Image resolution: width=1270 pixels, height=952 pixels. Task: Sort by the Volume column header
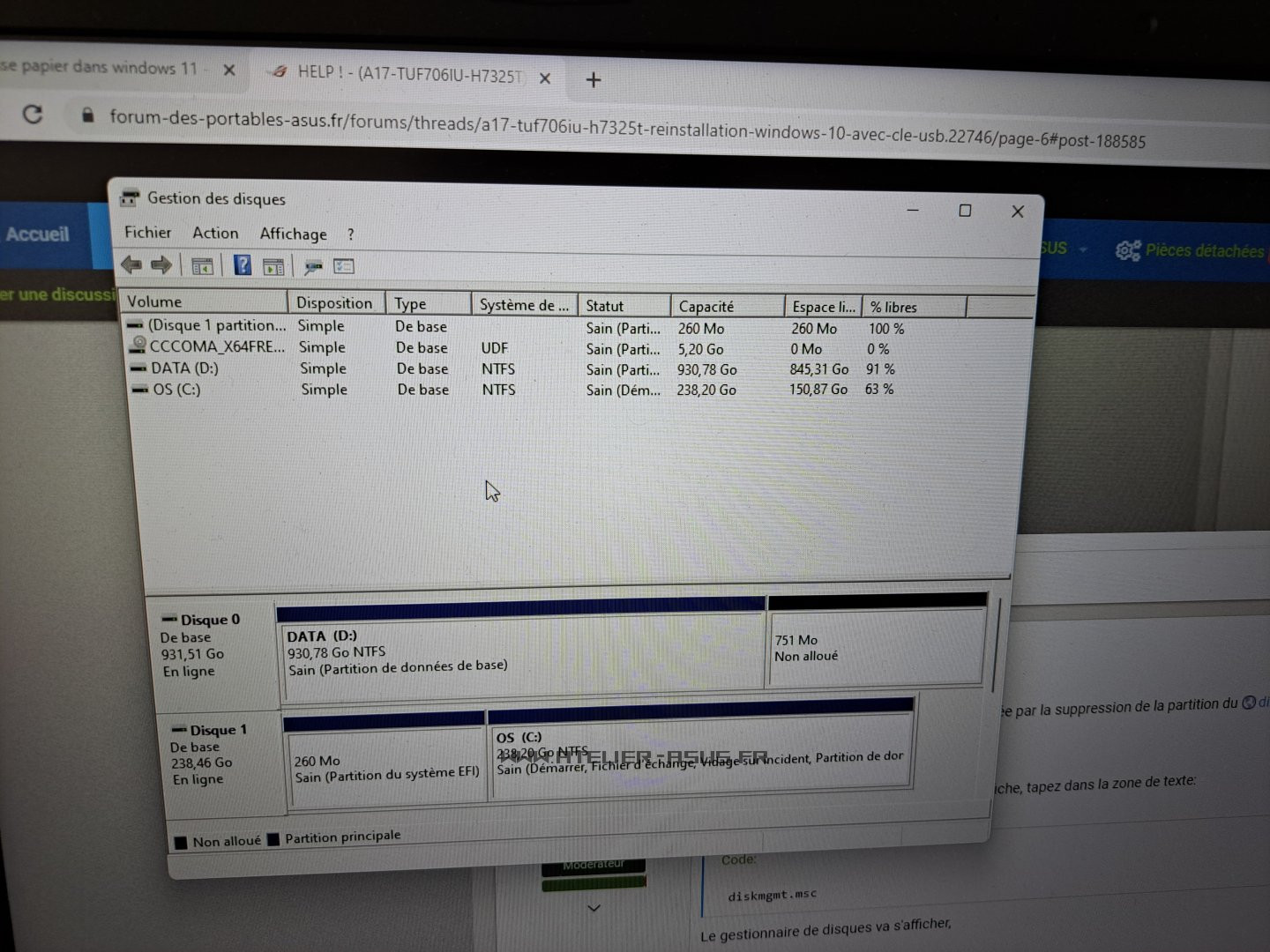coord(203,301)
